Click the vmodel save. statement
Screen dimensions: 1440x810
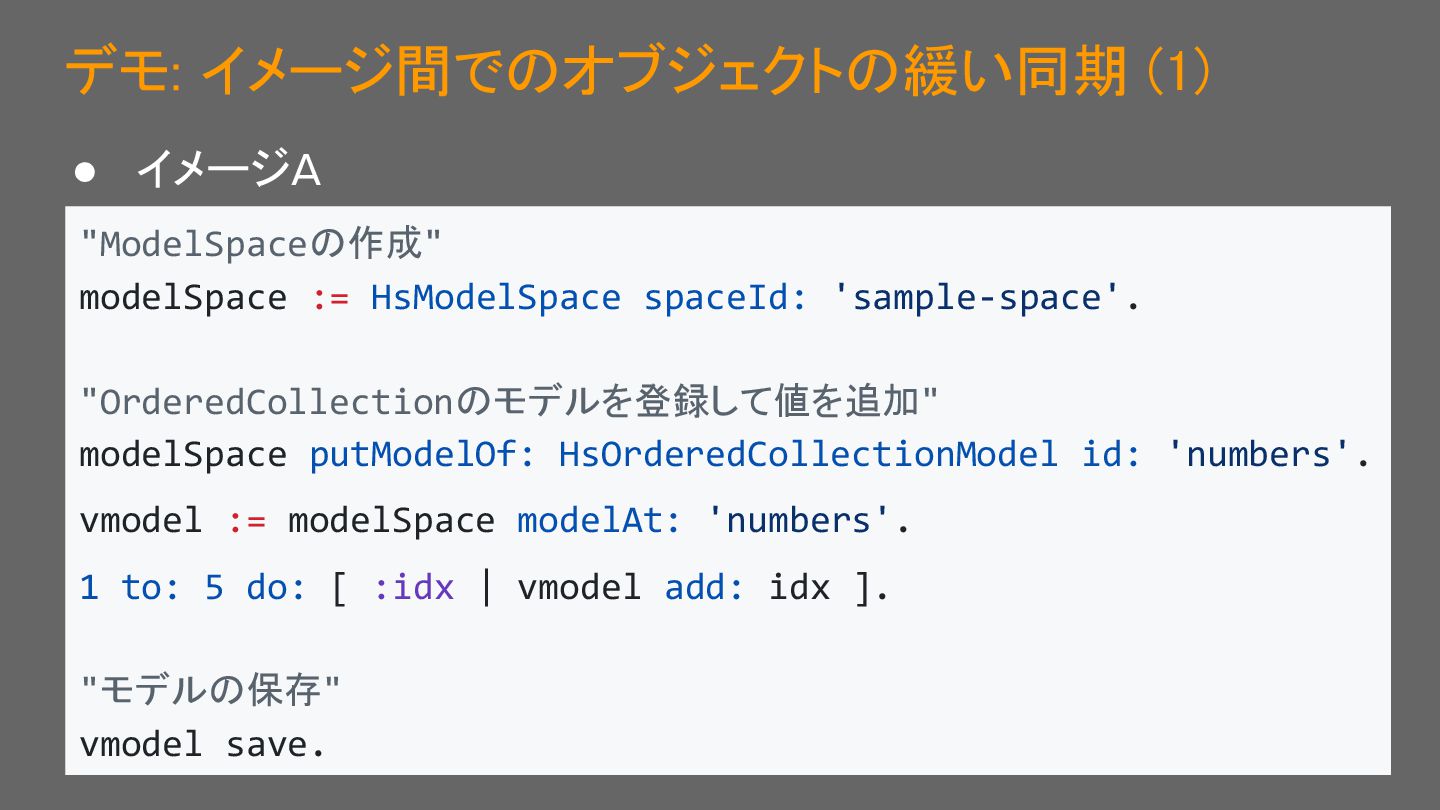coord(203,744)
